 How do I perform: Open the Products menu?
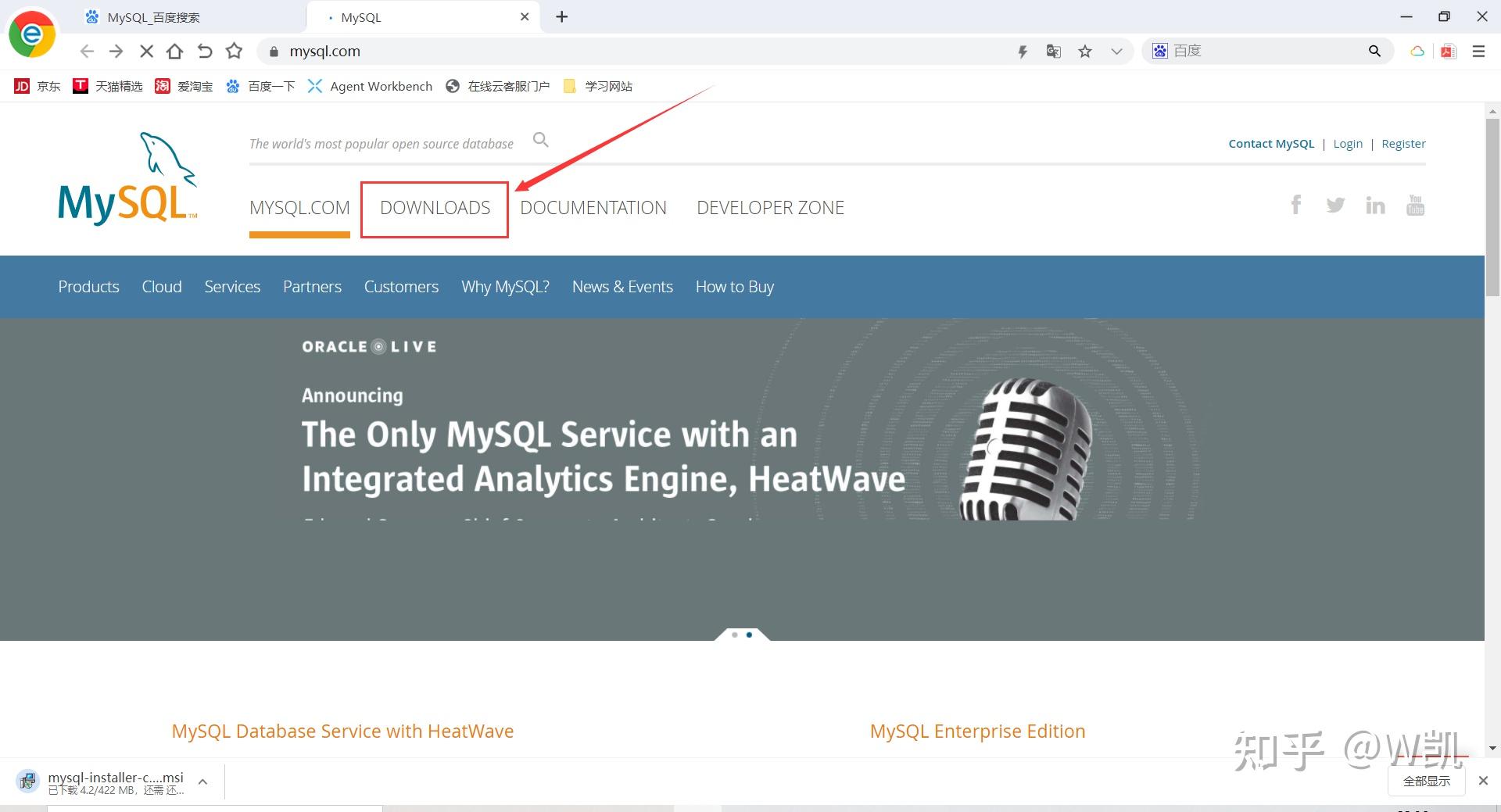pyautogui.click(x=88, y=287)
